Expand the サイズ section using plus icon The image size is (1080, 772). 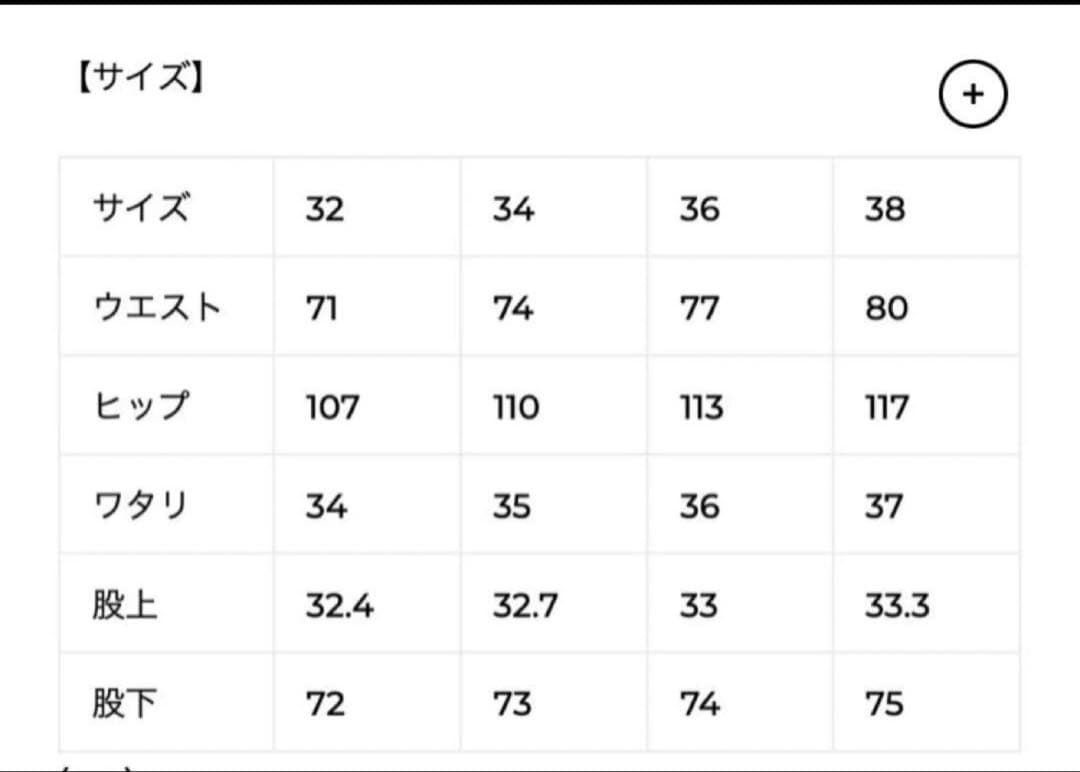(x=973, y=95)
